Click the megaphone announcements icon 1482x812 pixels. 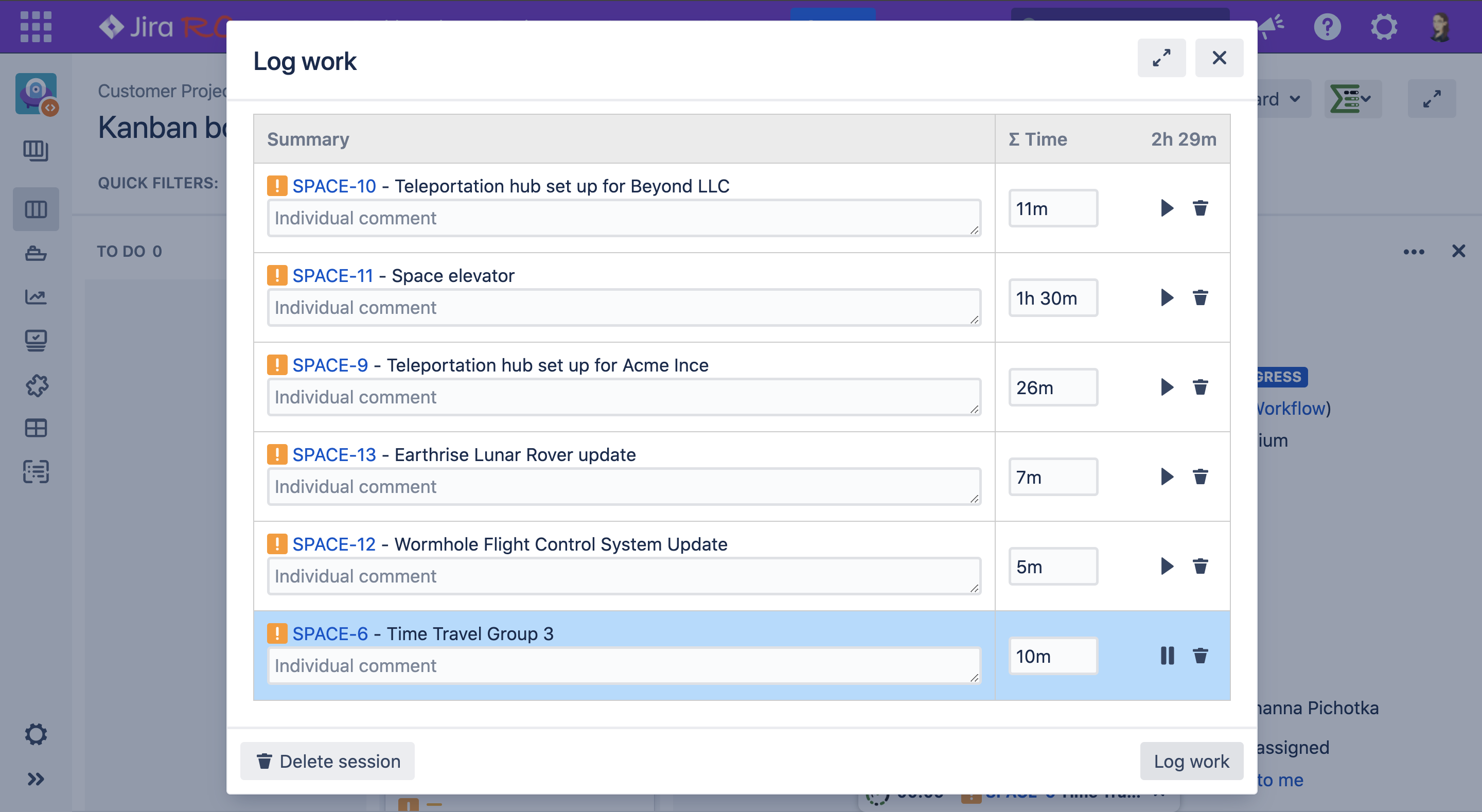pyautogui.click(x=1271, y=25)
